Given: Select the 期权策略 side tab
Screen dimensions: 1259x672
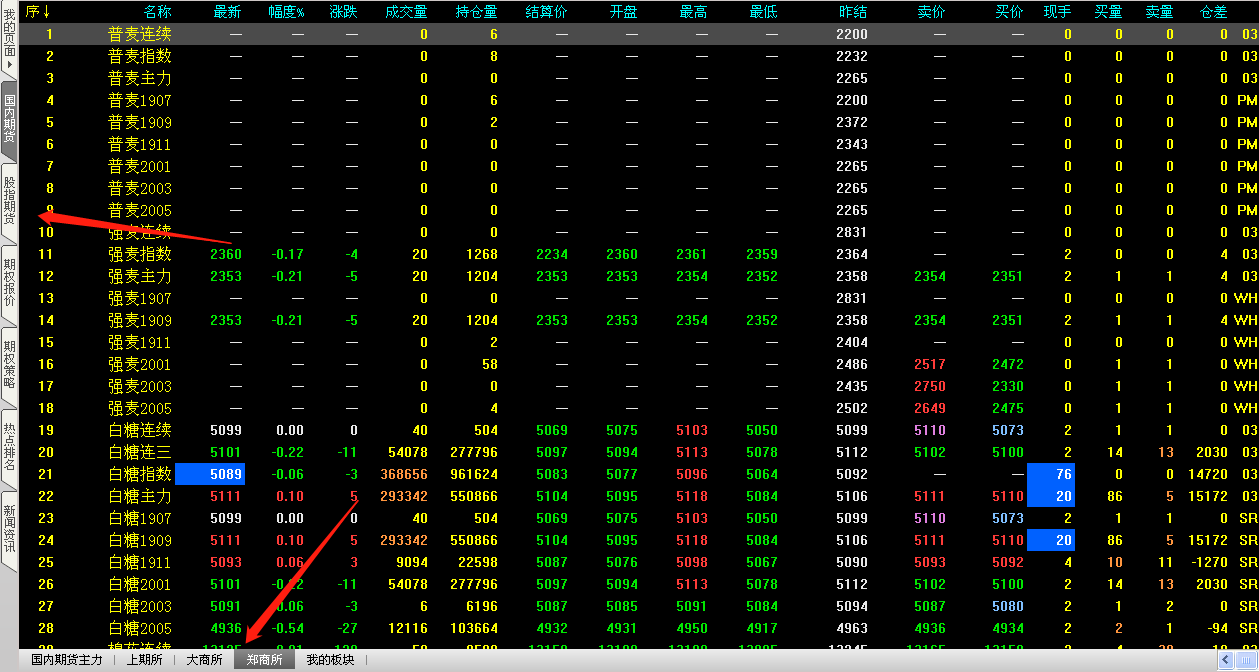Looking at the screenshot, I should [9, 364].
